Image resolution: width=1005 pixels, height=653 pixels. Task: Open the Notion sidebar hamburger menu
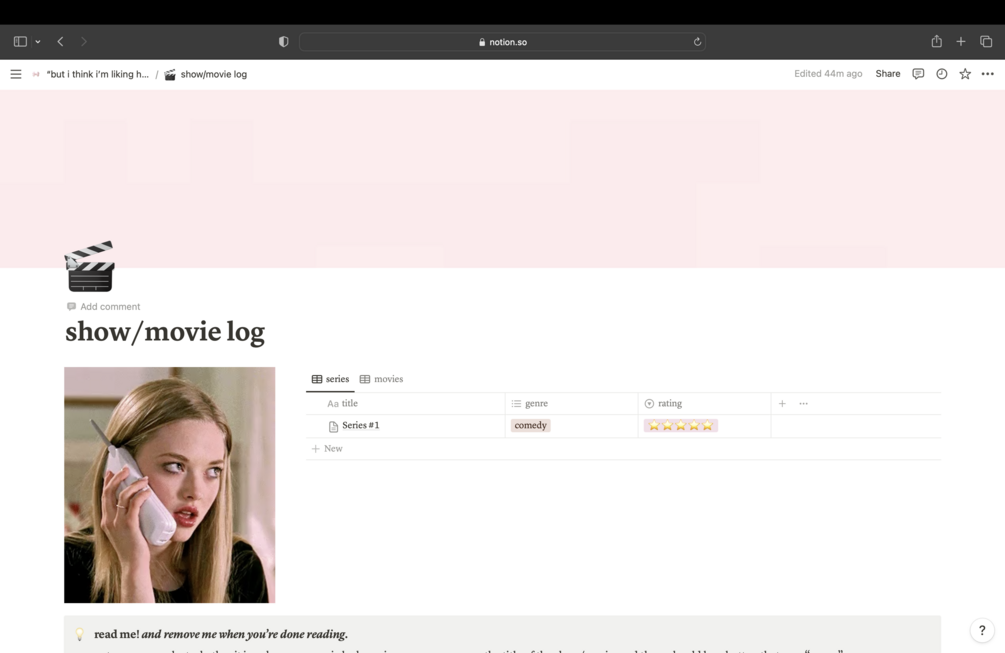[16, 74]
